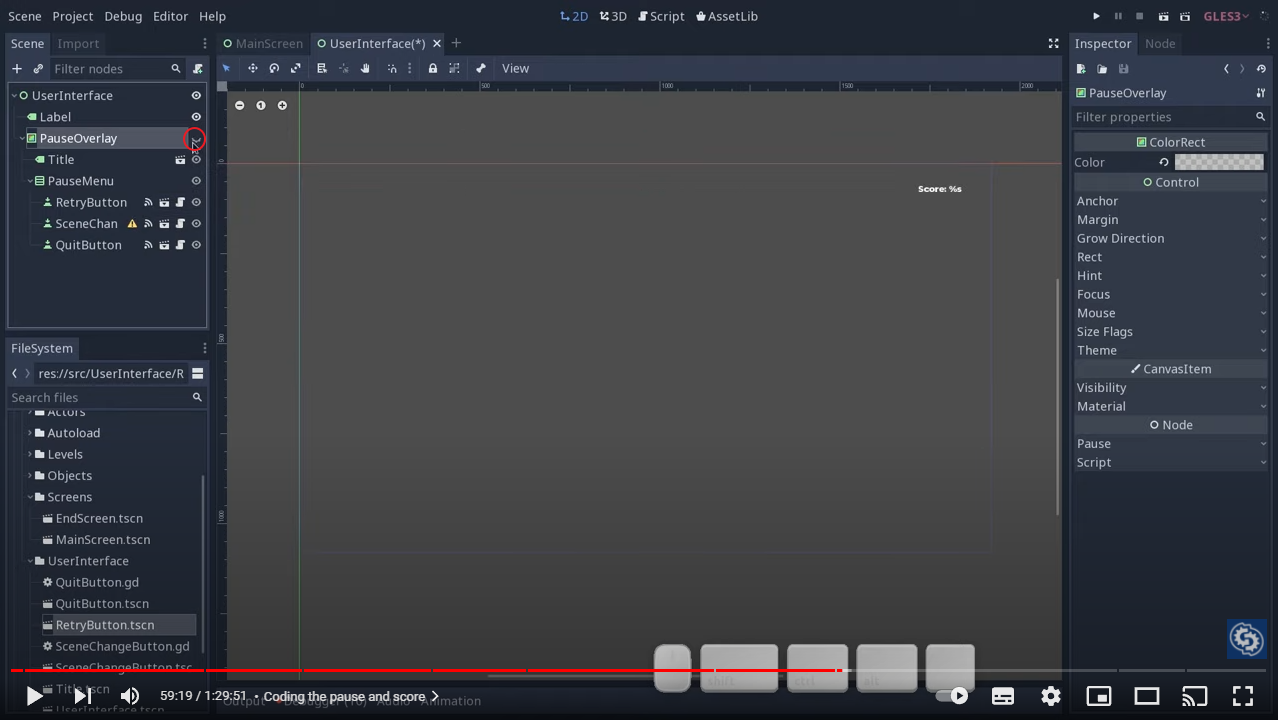
Task: Play custom scene icon
Action: point(1185,16)
